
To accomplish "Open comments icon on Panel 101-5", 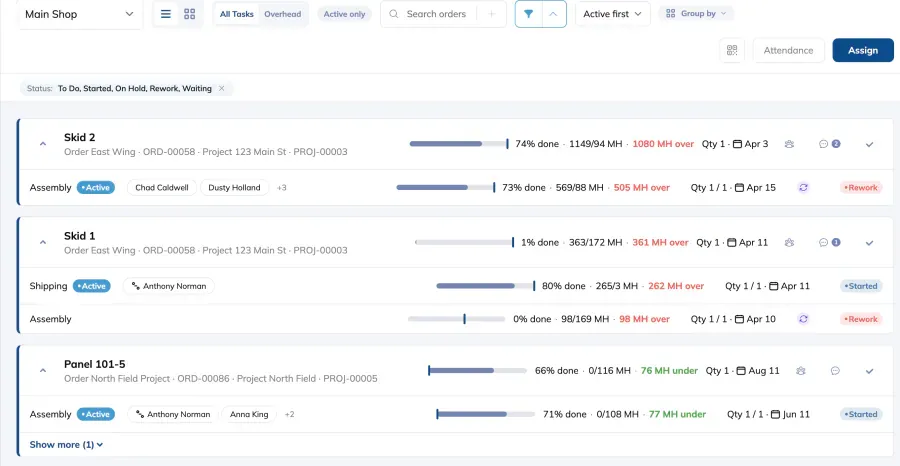I will click(x=835, y=371).
